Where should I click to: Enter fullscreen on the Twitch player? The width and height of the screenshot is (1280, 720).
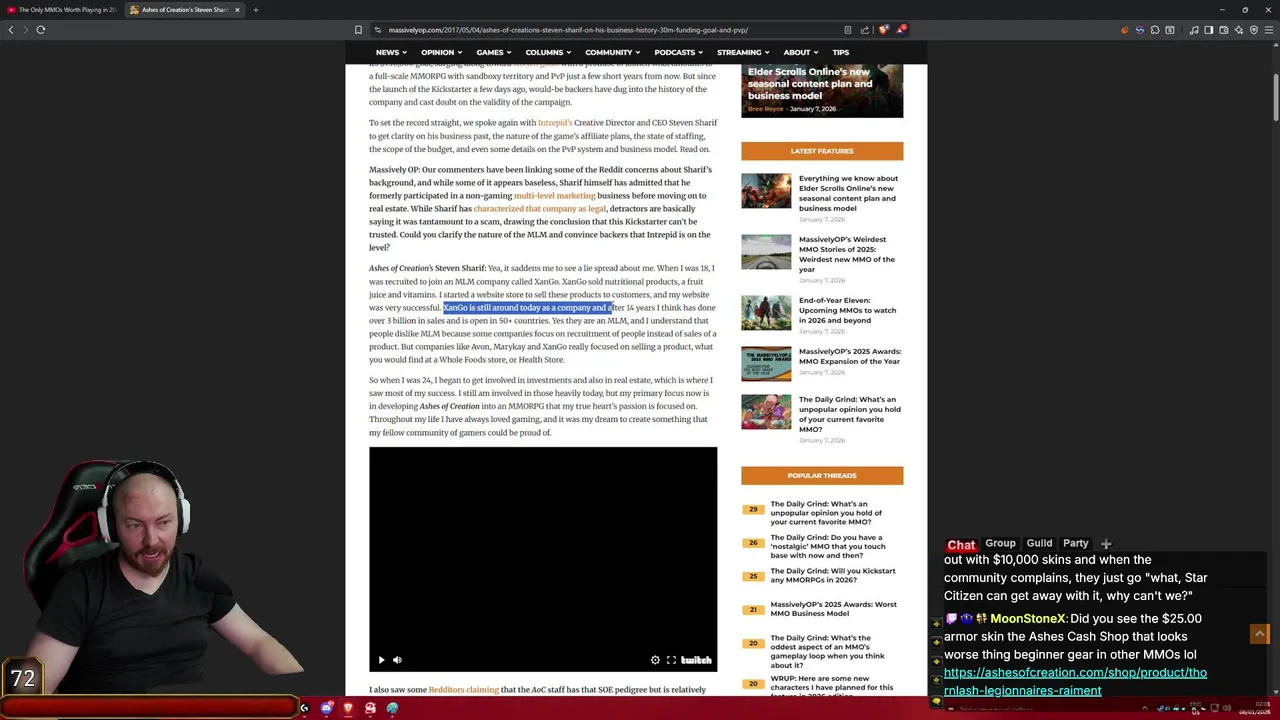click(671, 660)
